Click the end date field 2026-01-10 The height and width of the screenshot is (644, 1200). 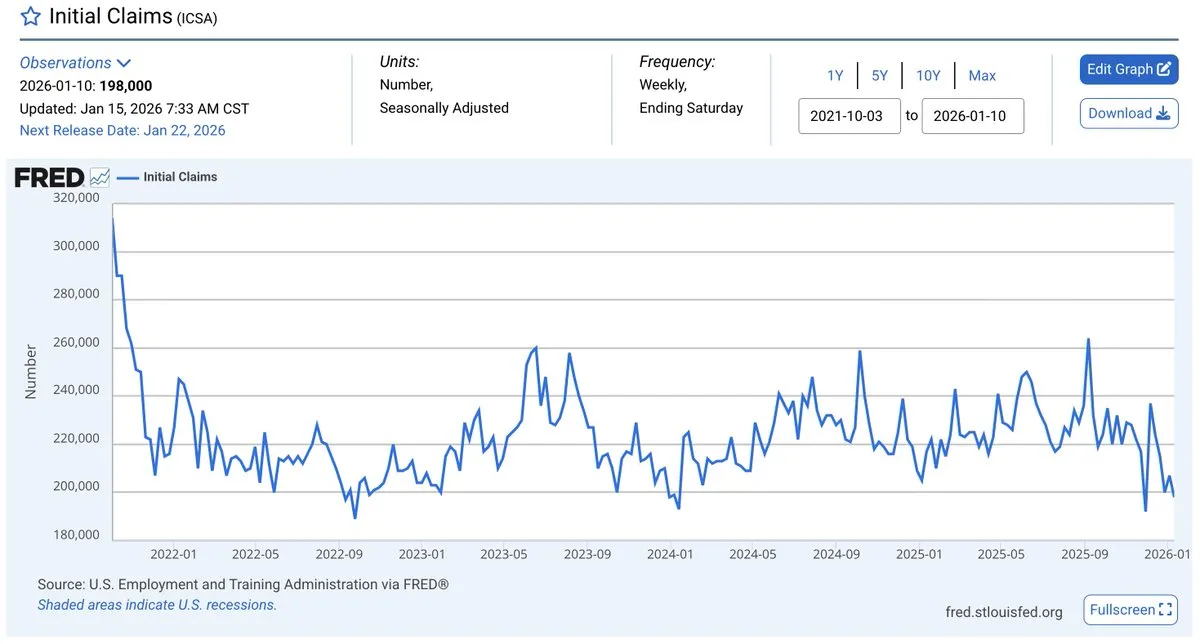pos(972,116)
